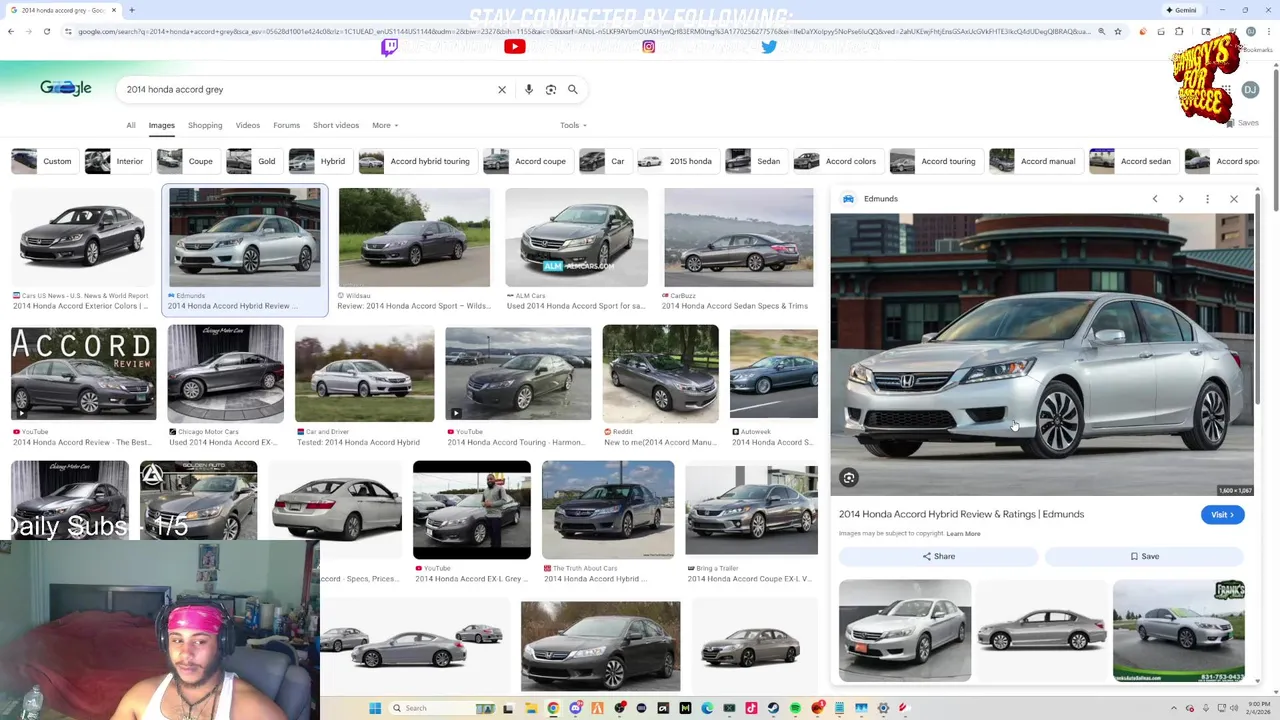Open Windows Start menu
This screenshot has width=1280, height=720.
click(x=375, y=708)
